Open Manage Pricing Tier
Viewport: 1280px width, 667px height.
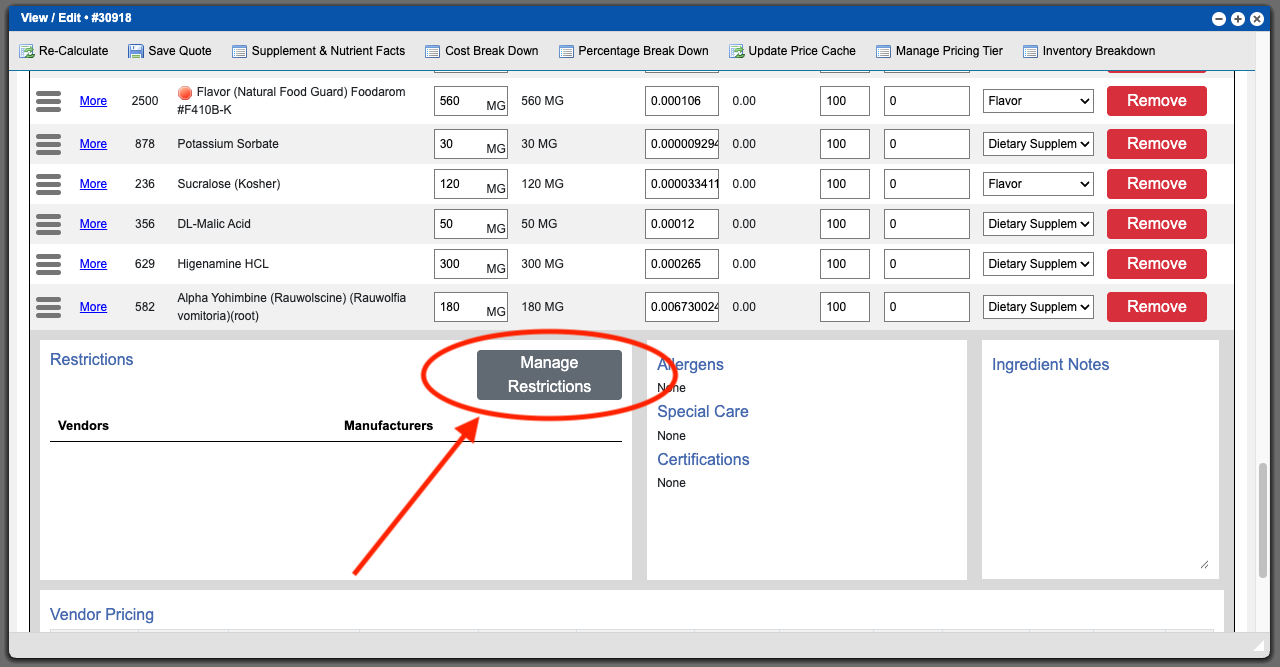pos(884,51)
